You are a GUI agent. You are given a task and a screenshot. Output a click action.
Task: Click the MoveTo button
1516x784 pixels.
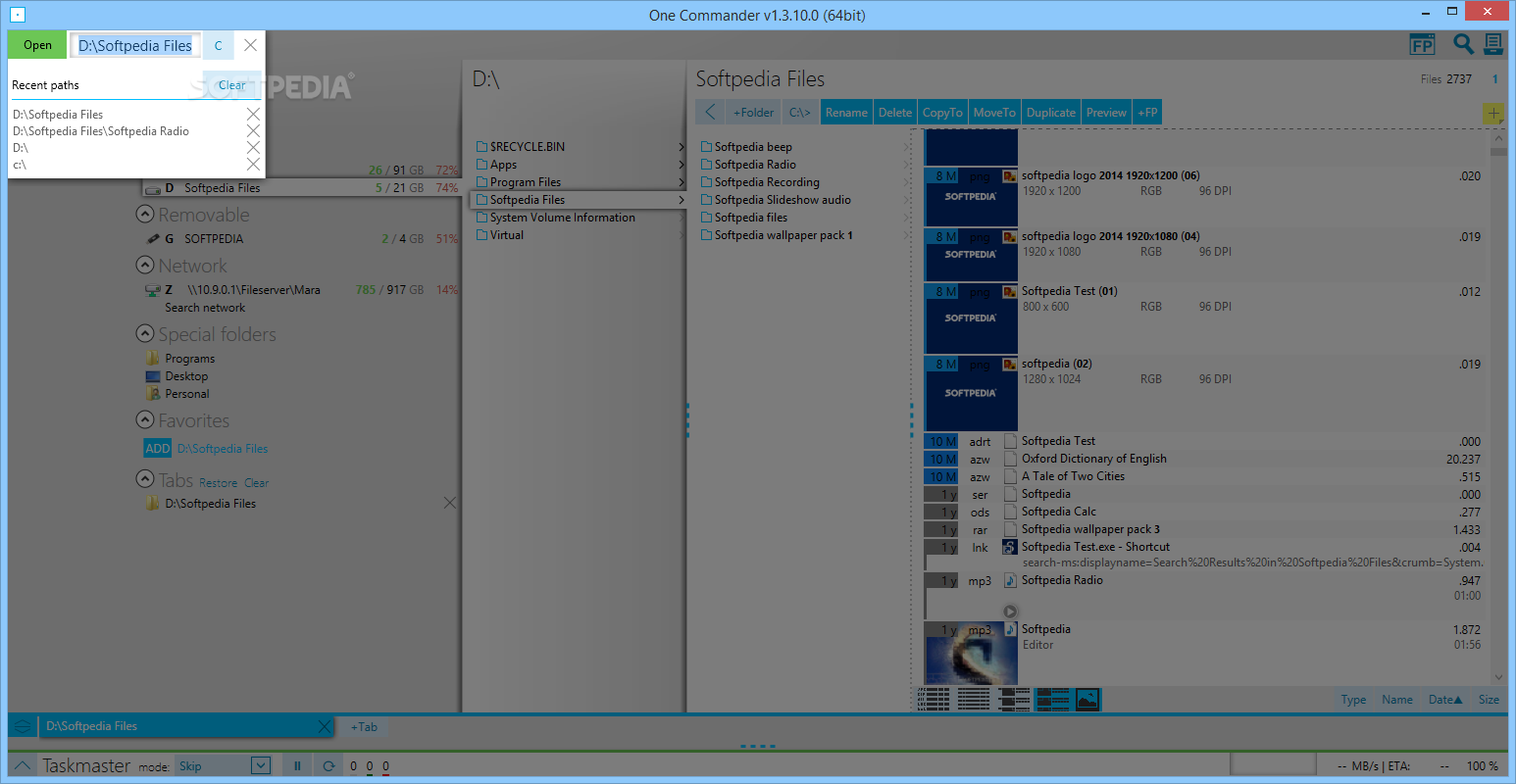(x=994, y=113)
